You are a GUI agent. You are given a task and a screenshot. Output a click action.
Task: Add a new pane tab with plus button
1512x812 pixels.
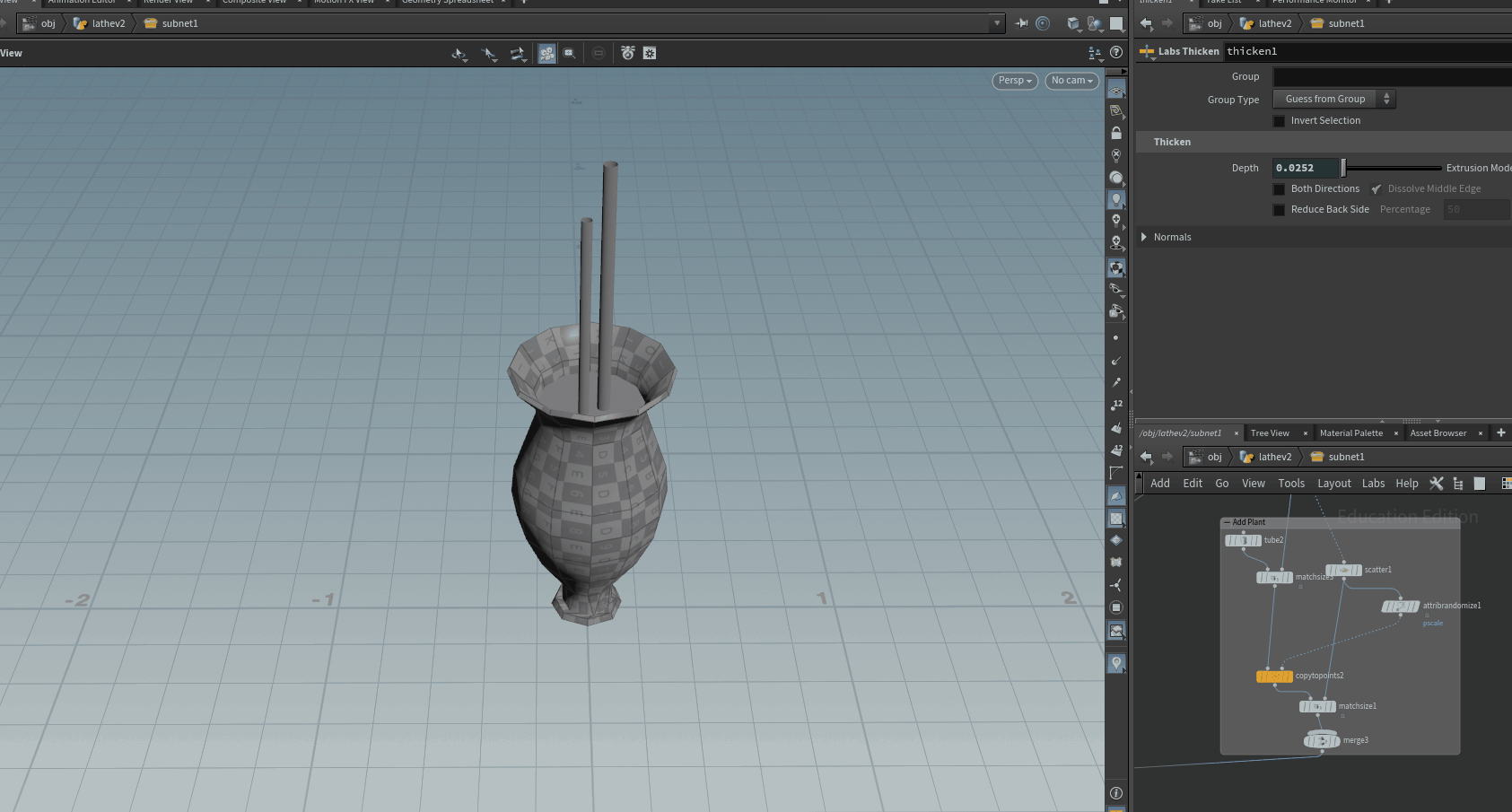pos(1501,432)
